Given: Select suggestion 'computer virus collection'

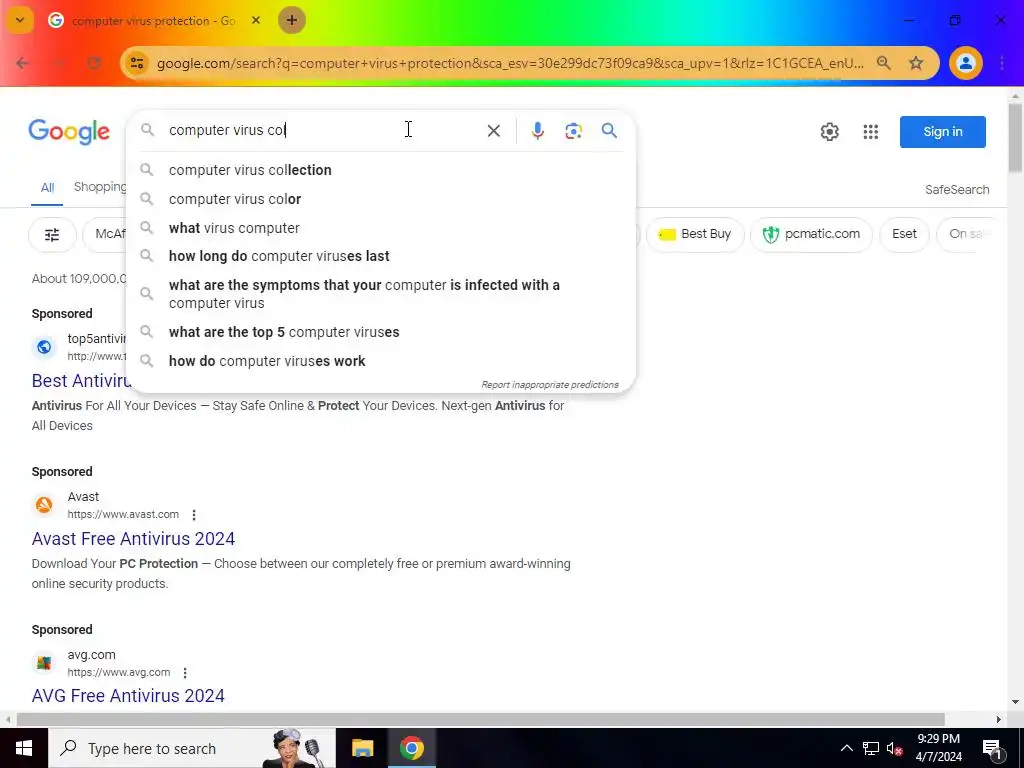Looking at the screenshot, I should coord(381,170).
